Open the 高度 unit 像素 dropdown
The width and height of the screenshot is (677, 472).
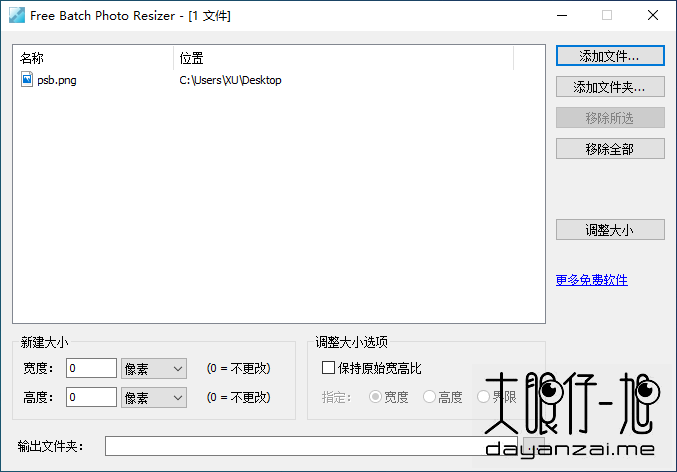point(154,397)
